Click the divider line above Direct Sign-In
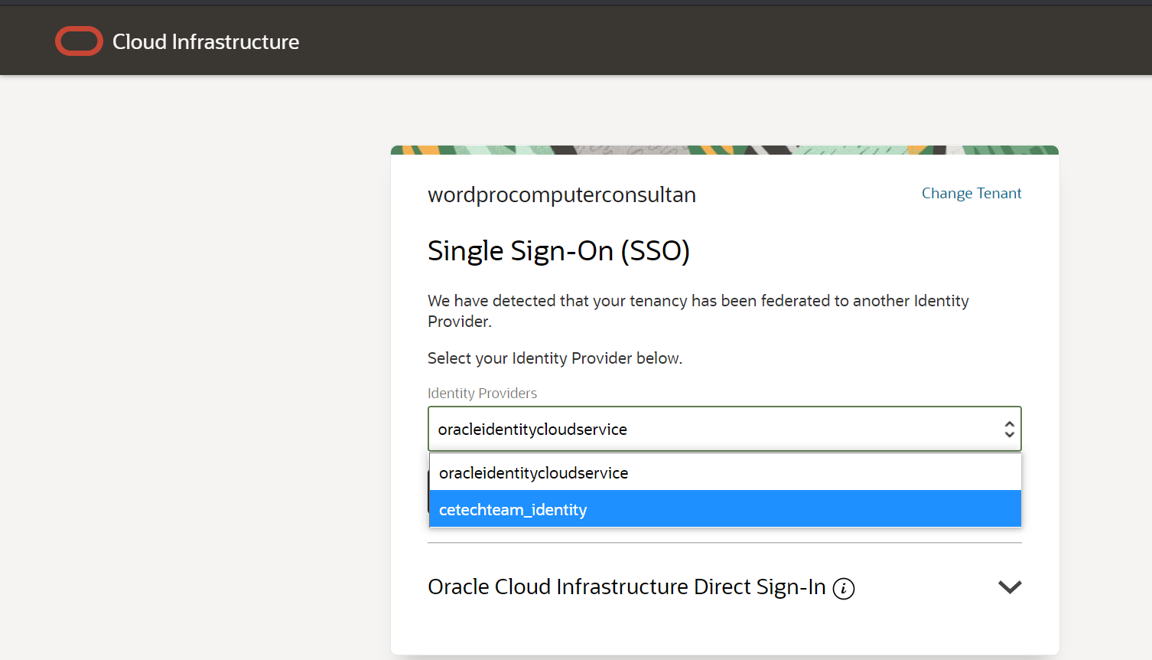This screenshot has width=1152, height=660. 724,543
